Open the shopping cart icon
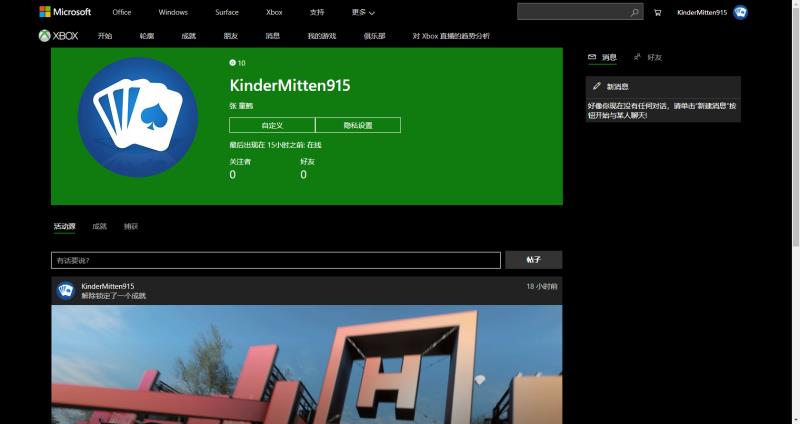The height and width of the screenshot is (424, 800). point(657,12)
